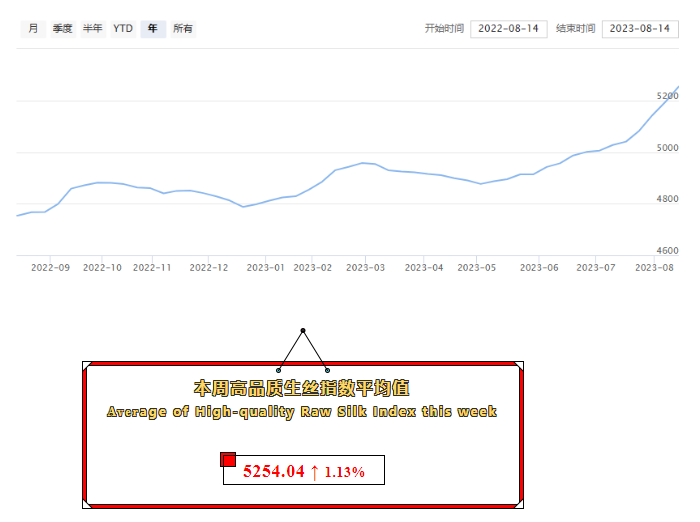Viewport: 700px width, 522px height.
Task: Activate the 年 range tab
Action: 153,29
